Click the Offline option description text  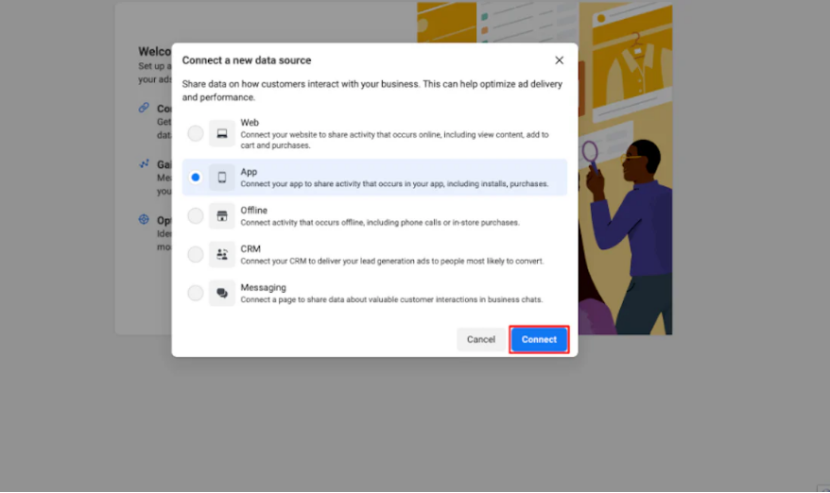379,222
